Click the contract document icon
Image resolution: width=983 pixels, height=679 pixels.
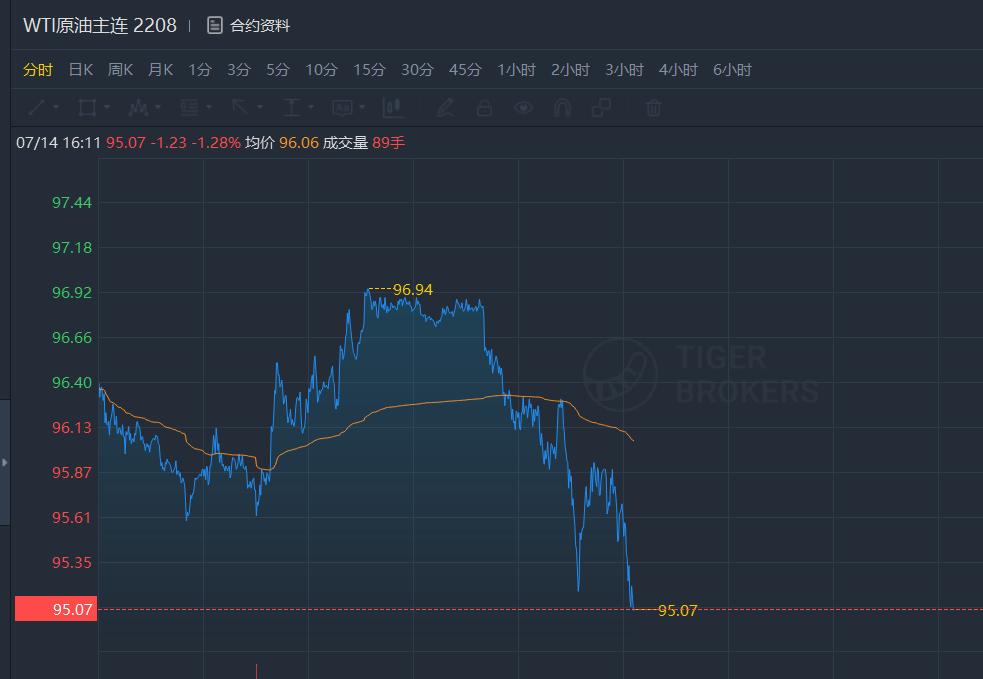pyautogui.click(x=215, y=26)
